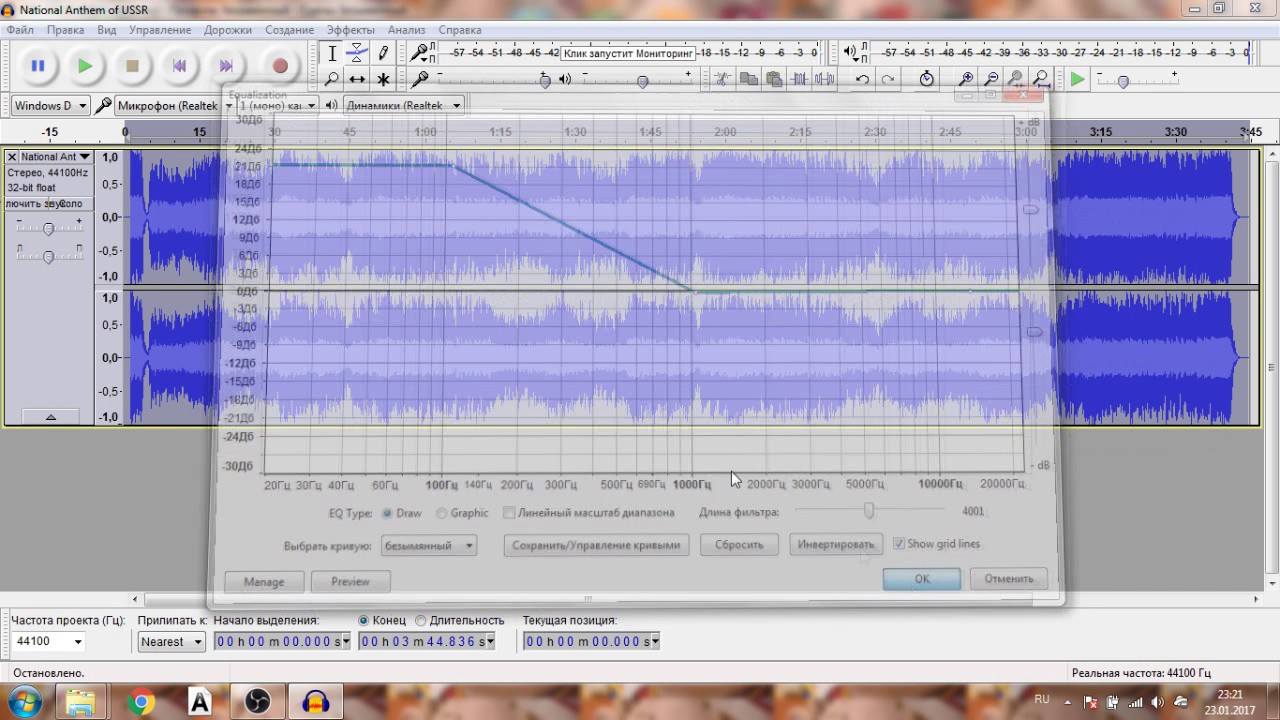1280x720 pixels.
Task: Select the Graphic EQ type radio button
Action: pyautogui.click(x=441, y=513)
